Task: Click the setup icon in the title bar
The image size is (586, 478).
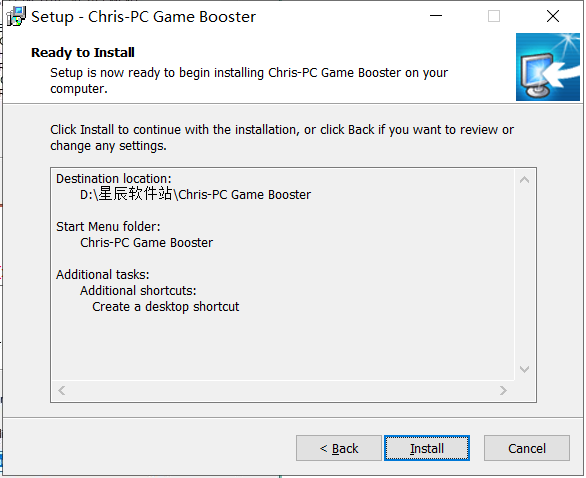Action: click(16, 16)
